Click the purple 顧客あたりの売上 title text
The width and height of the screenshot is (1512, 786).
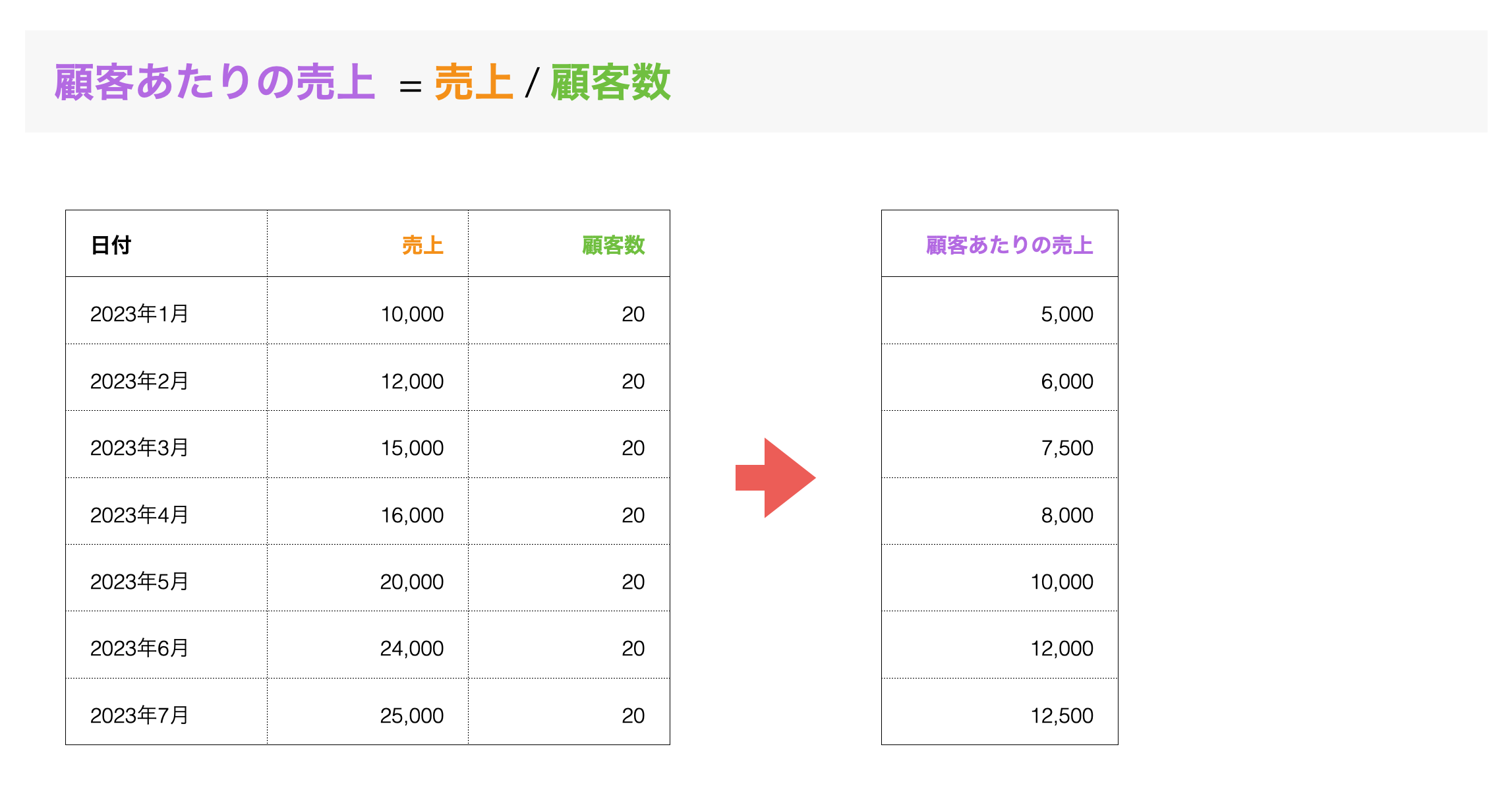tap(215, 82)
